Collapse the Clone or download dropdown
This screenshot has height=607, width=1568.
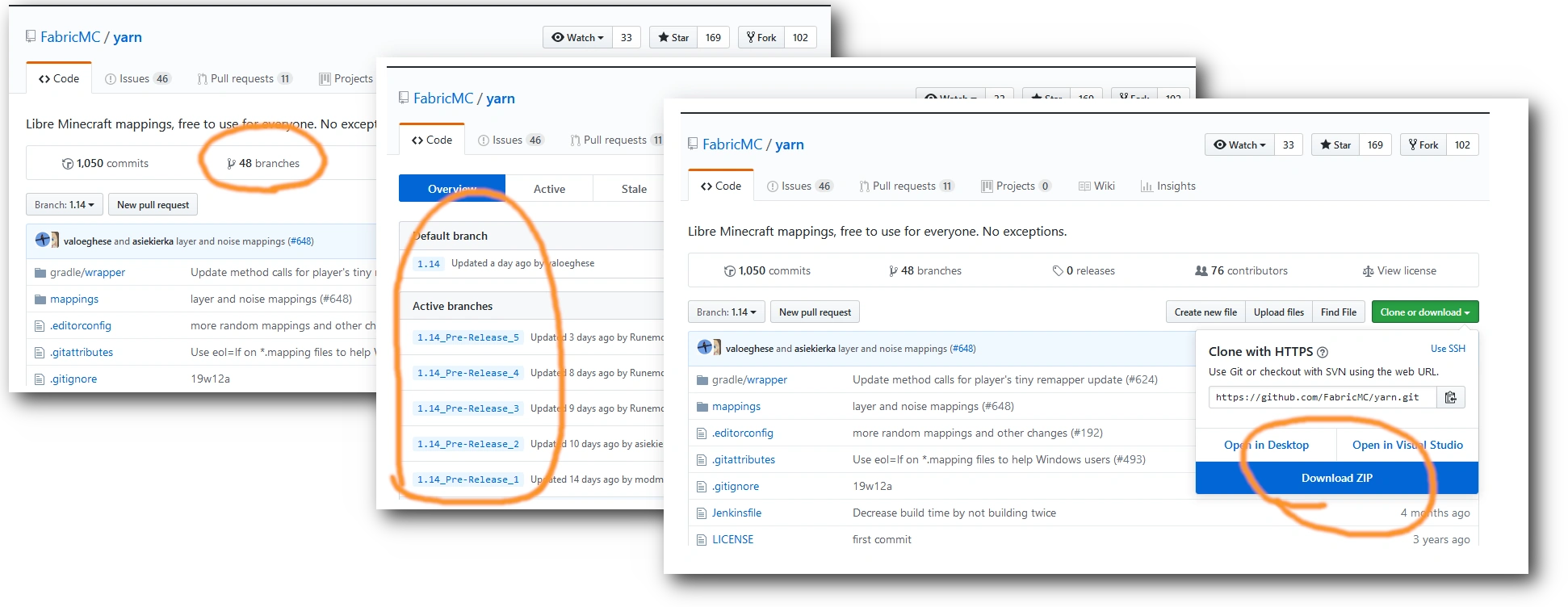1425,312
